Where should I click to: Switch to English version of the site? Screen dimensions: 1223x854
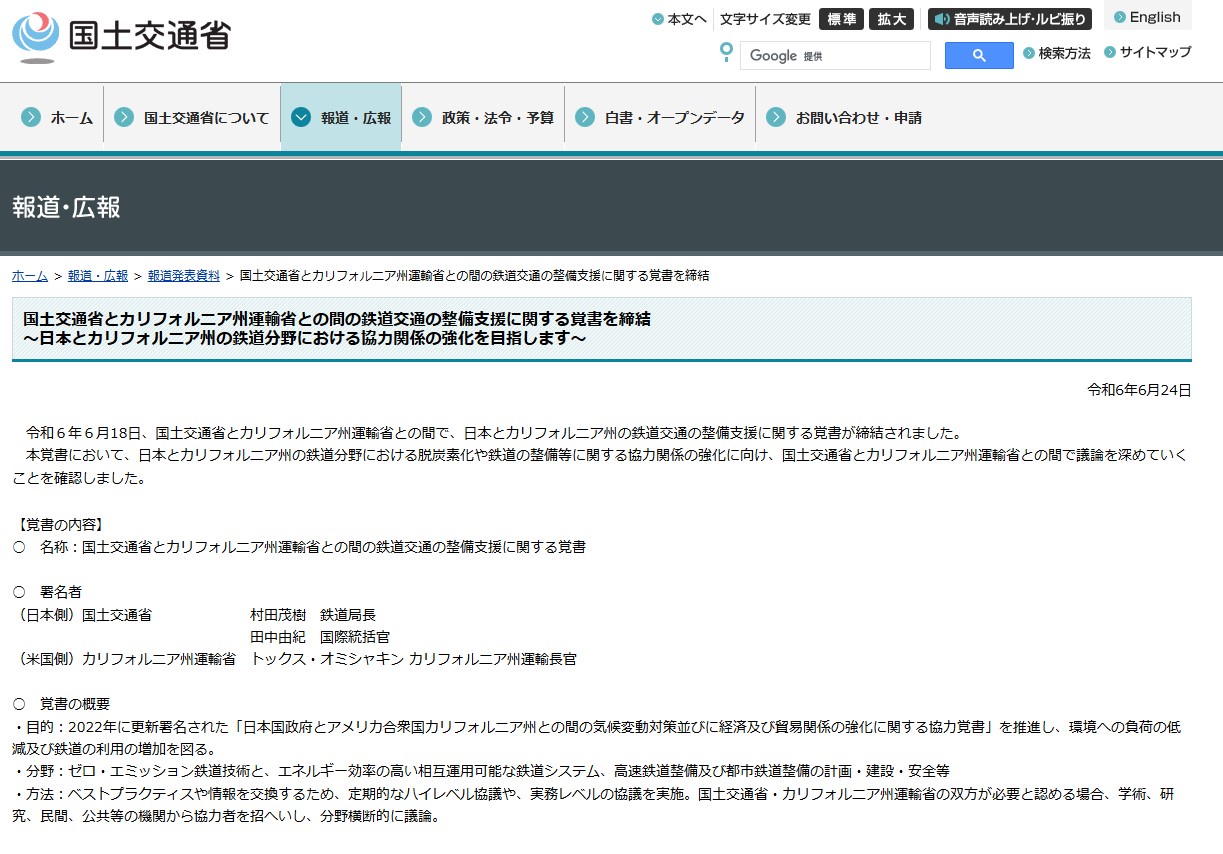[1150, 16]
